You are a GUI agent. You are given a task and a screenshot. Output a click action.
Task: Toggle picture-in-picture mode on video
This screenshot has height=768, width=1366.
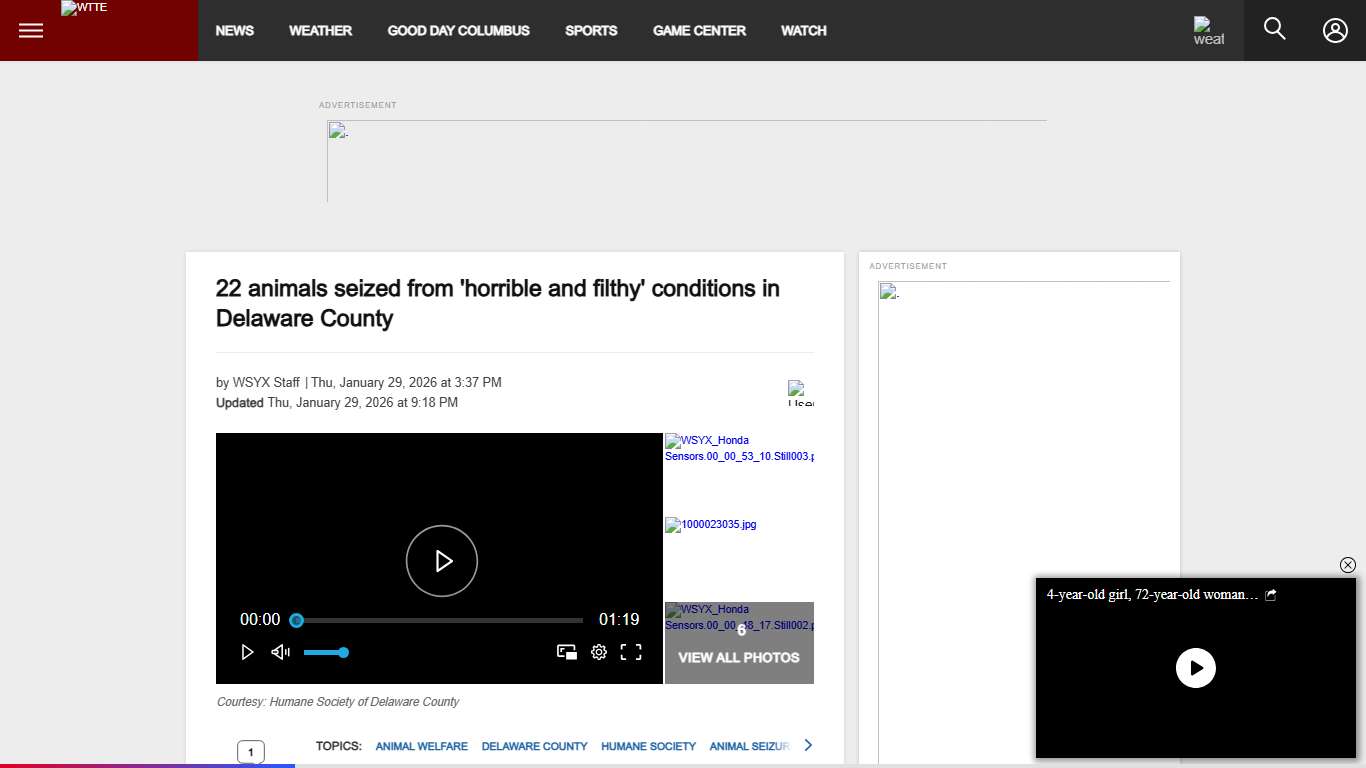(567, 652)
